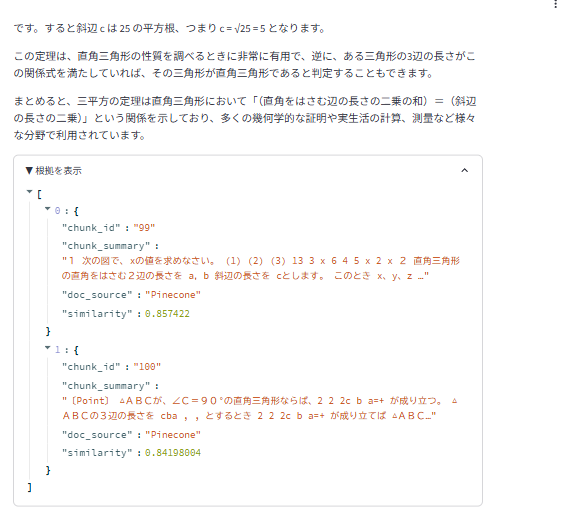Viewport: 571px width, 516px height.
Task: Click the "similarity" key of item 1
Action: point(97,453)
